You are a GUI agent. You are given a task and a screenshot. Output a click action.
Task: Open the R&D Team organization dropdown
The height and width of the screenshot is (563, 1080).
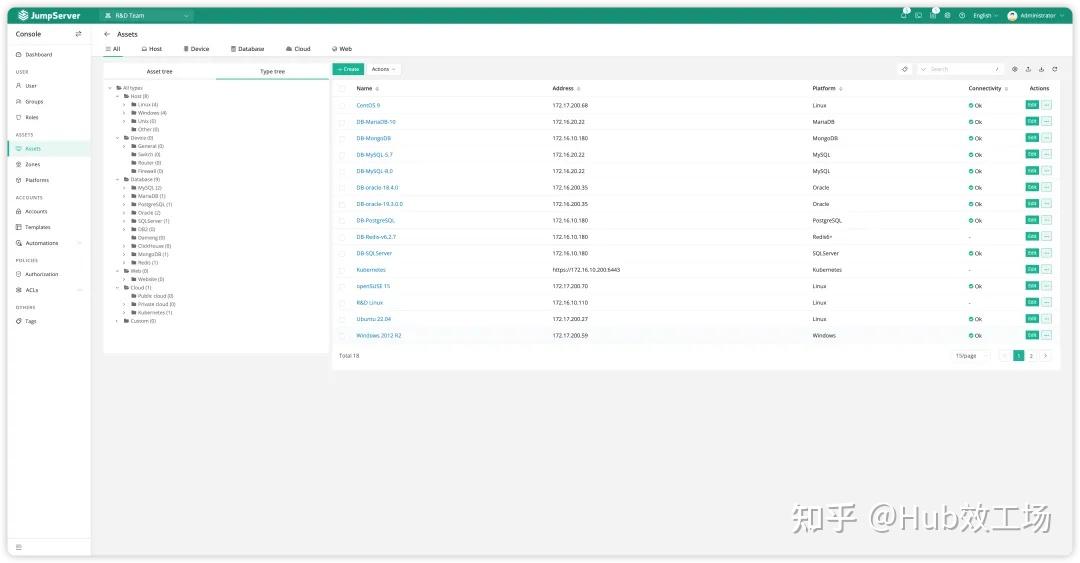(x=147, y=15)
